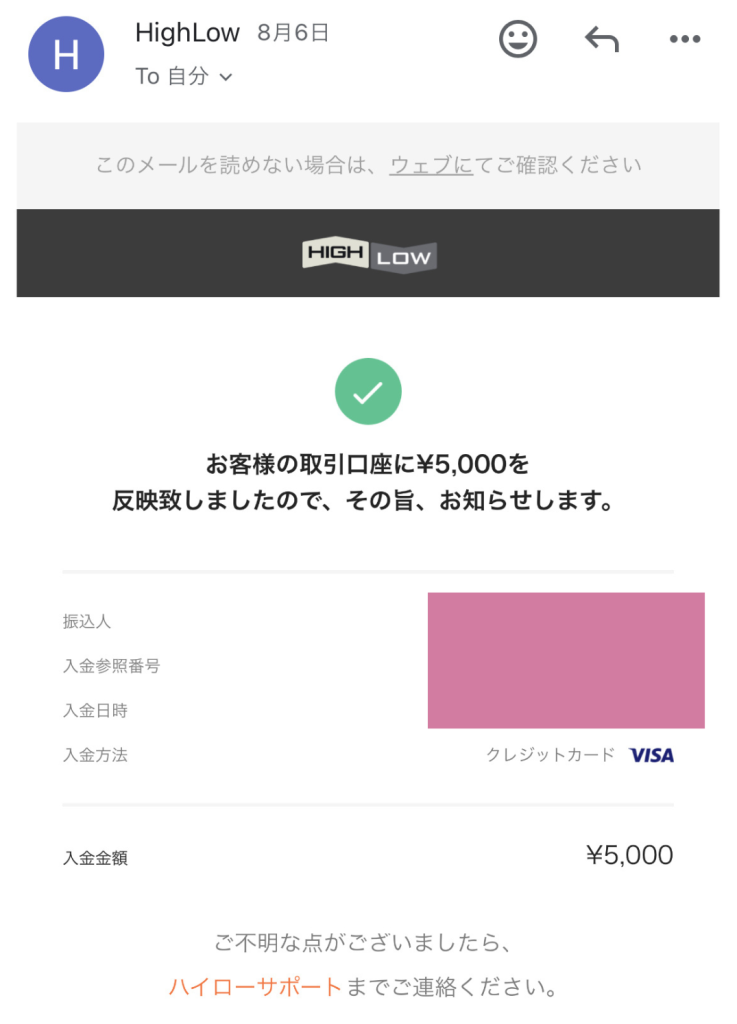Click the 振込人 label

[x=87, y=622]
